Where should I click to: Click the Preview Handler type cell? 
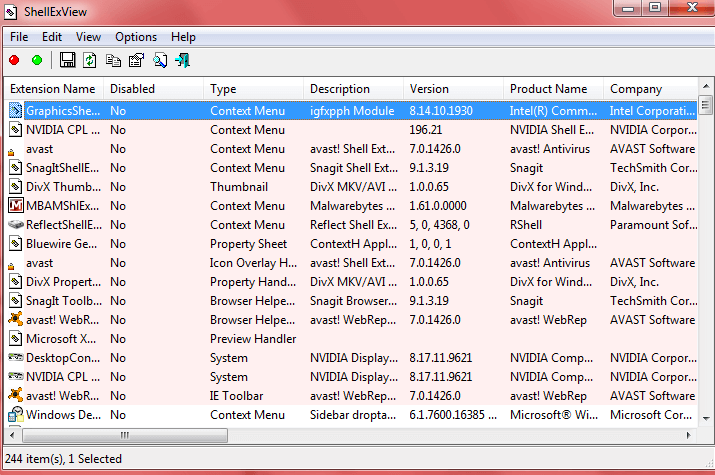253,339
